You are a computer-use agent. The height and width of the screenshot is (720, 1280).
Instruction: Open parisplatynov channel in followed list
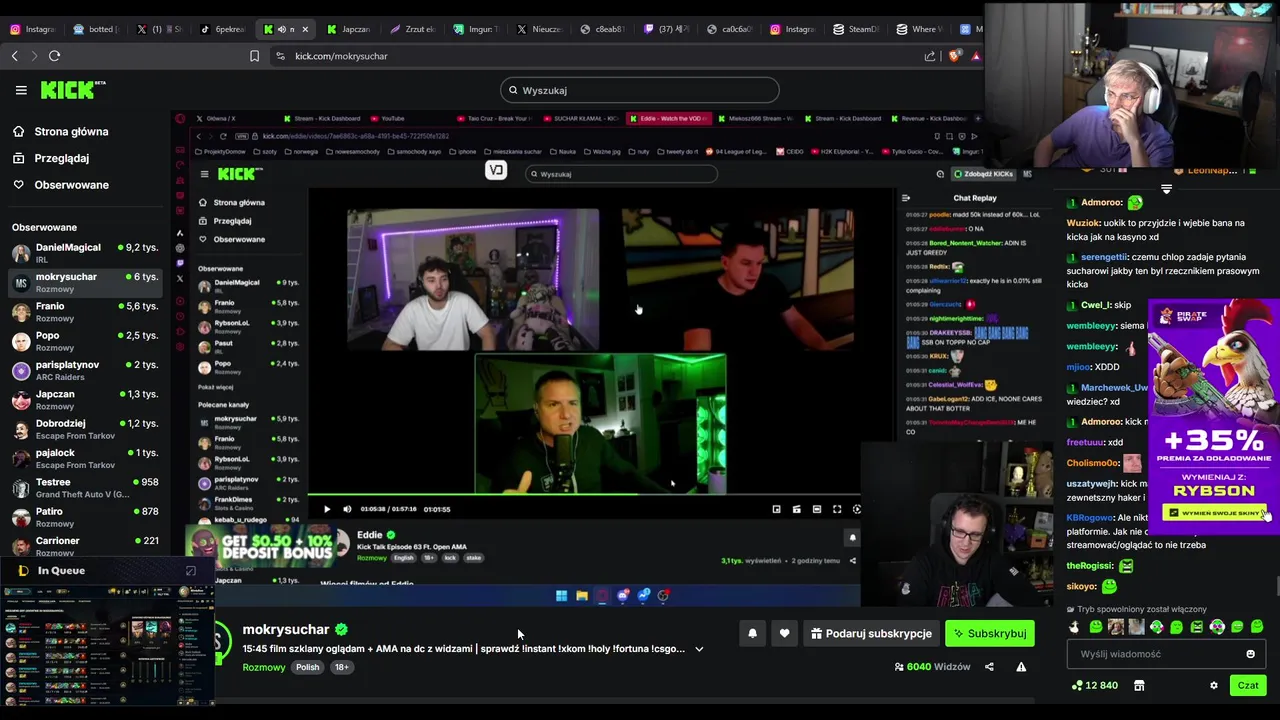[x=84, y=370]
